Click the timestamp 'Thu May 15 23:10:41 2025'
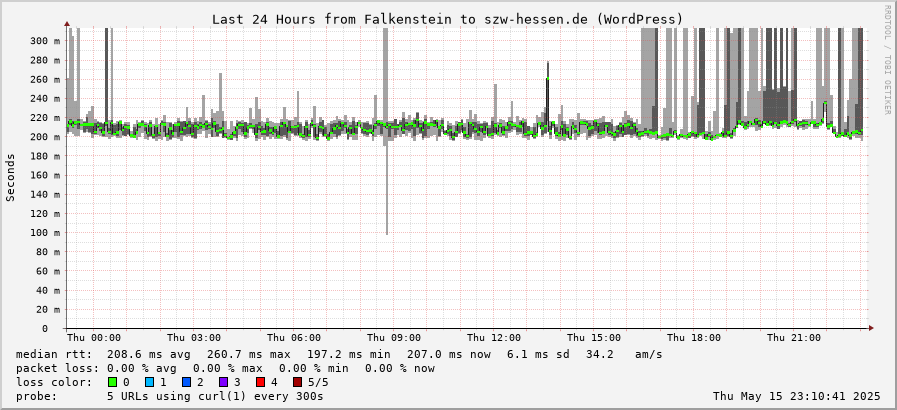The height and width of the screenshot is (410, 897). coord(797,396)
